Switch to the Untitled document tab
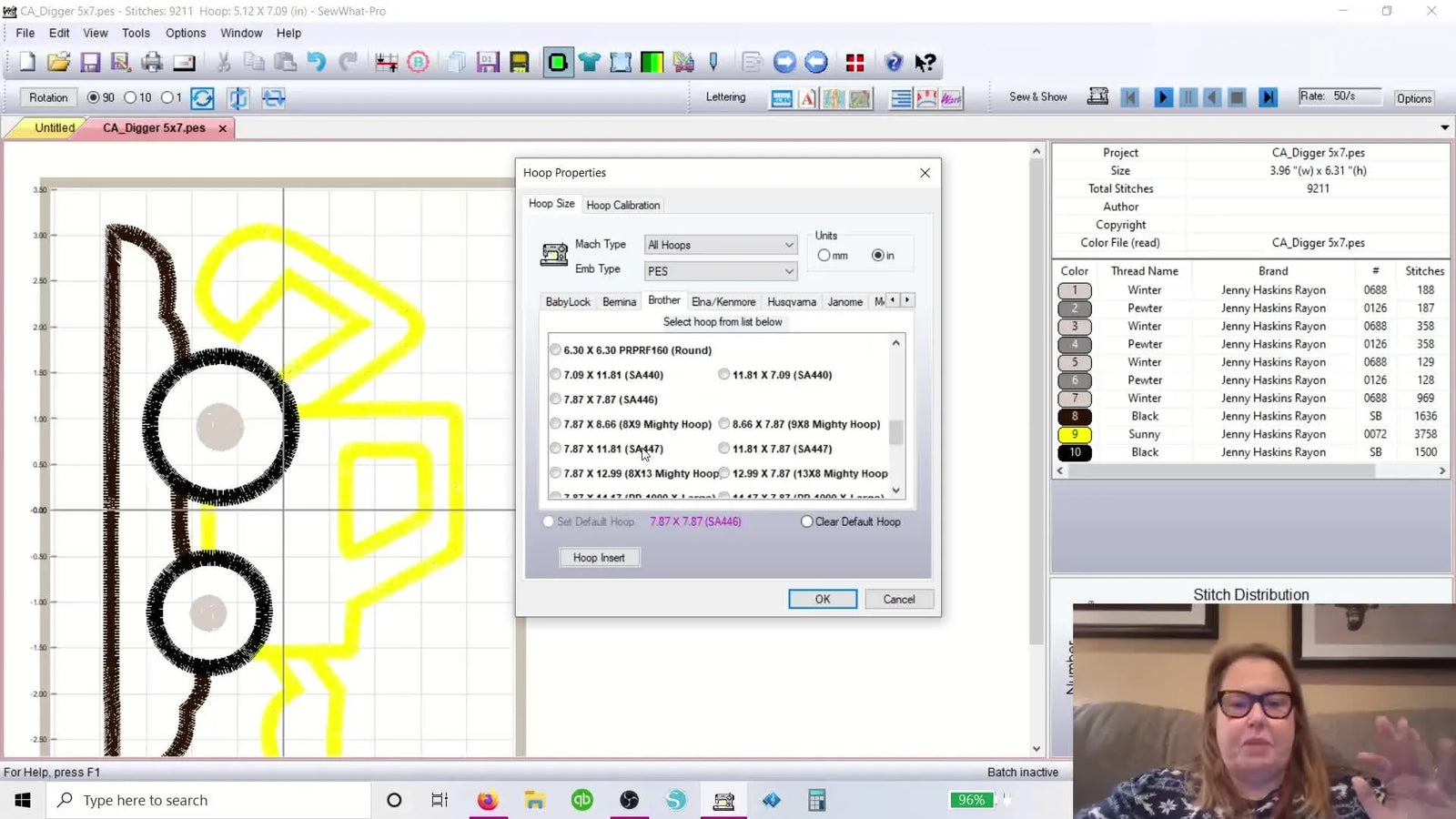Image resolution: width=1456 pixels, height=819 pixels. click(x=55, y=128)
